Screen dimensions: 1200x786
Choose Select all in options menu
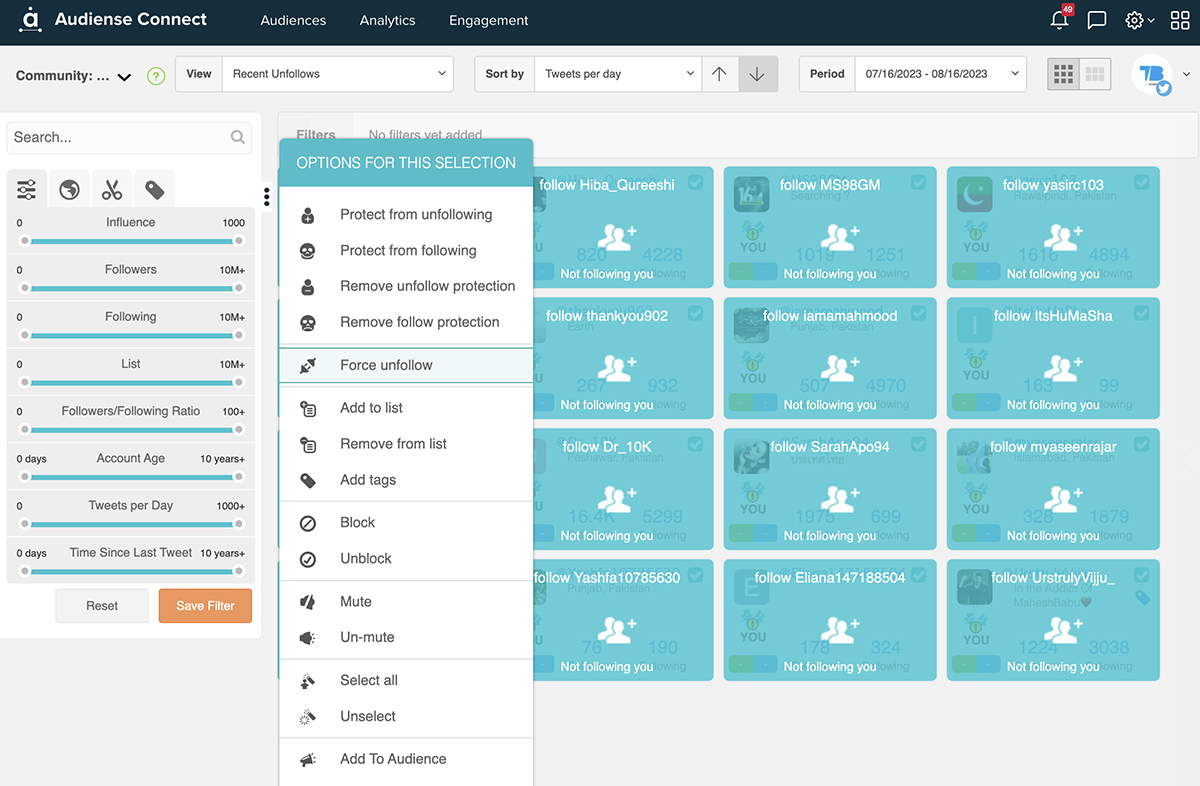click(406, 681)
